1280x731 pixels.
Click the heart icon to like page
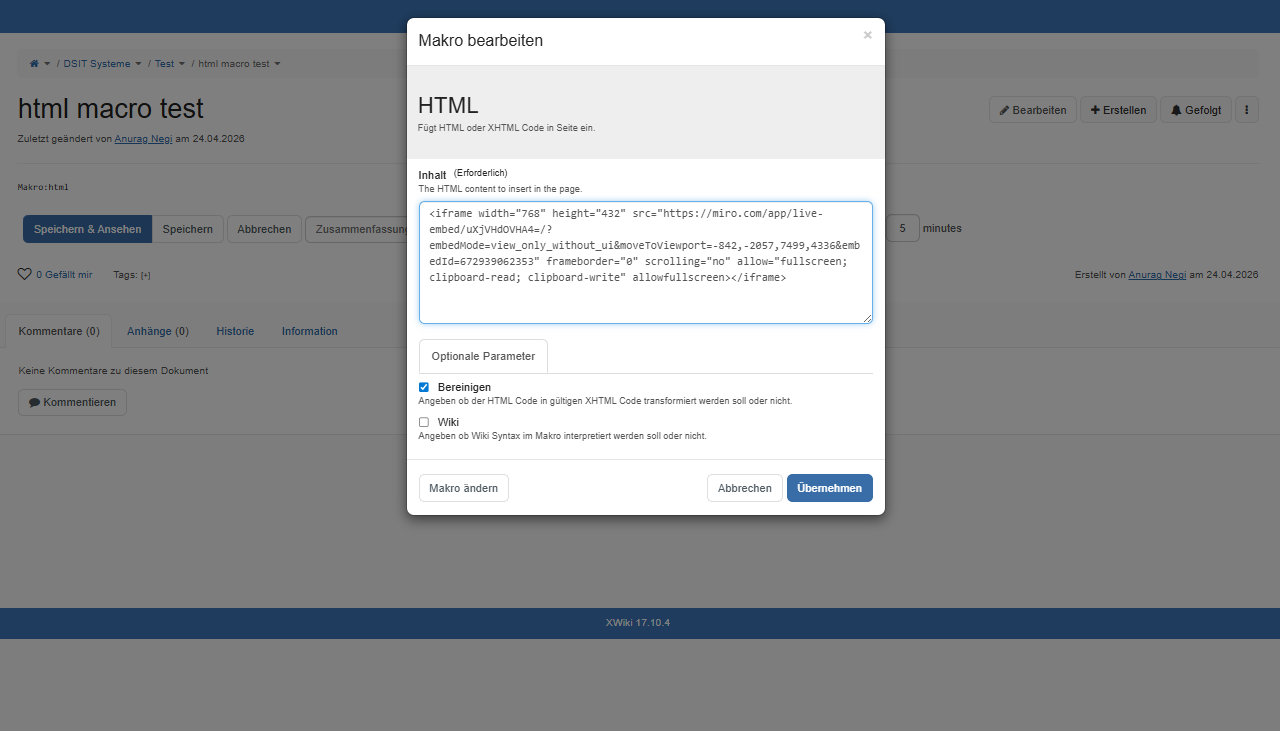(25, 274)
